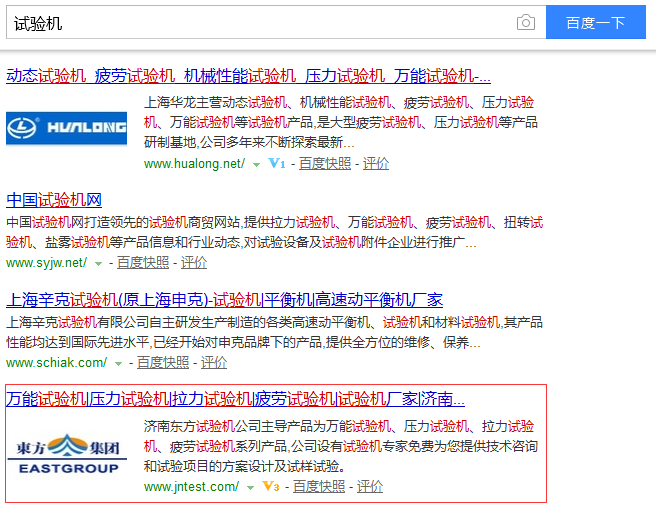The height and width of the screenshot is (512, 656).
Task: Click the V1 verification badge icon
Action: tap(277, 163)
